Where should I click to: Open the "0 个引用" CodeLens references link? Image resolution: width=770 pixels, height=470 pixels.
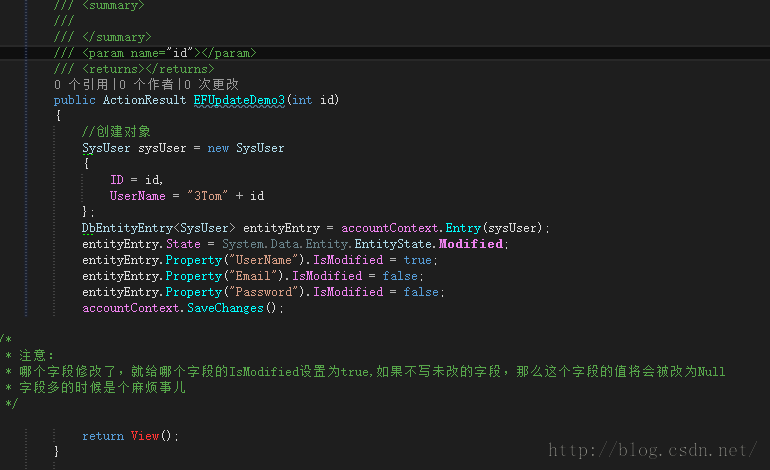click(81, 84)
